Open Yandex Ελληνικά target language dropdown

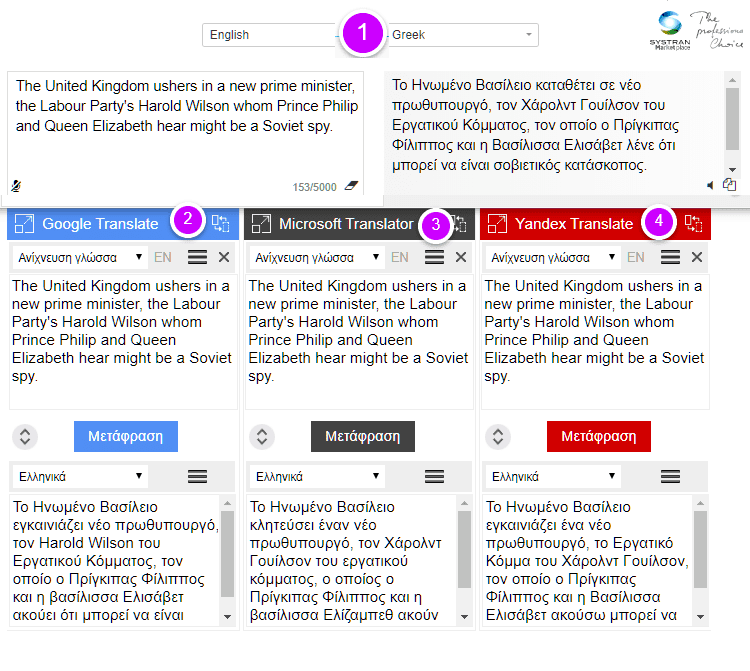click(x=553, y=476)
